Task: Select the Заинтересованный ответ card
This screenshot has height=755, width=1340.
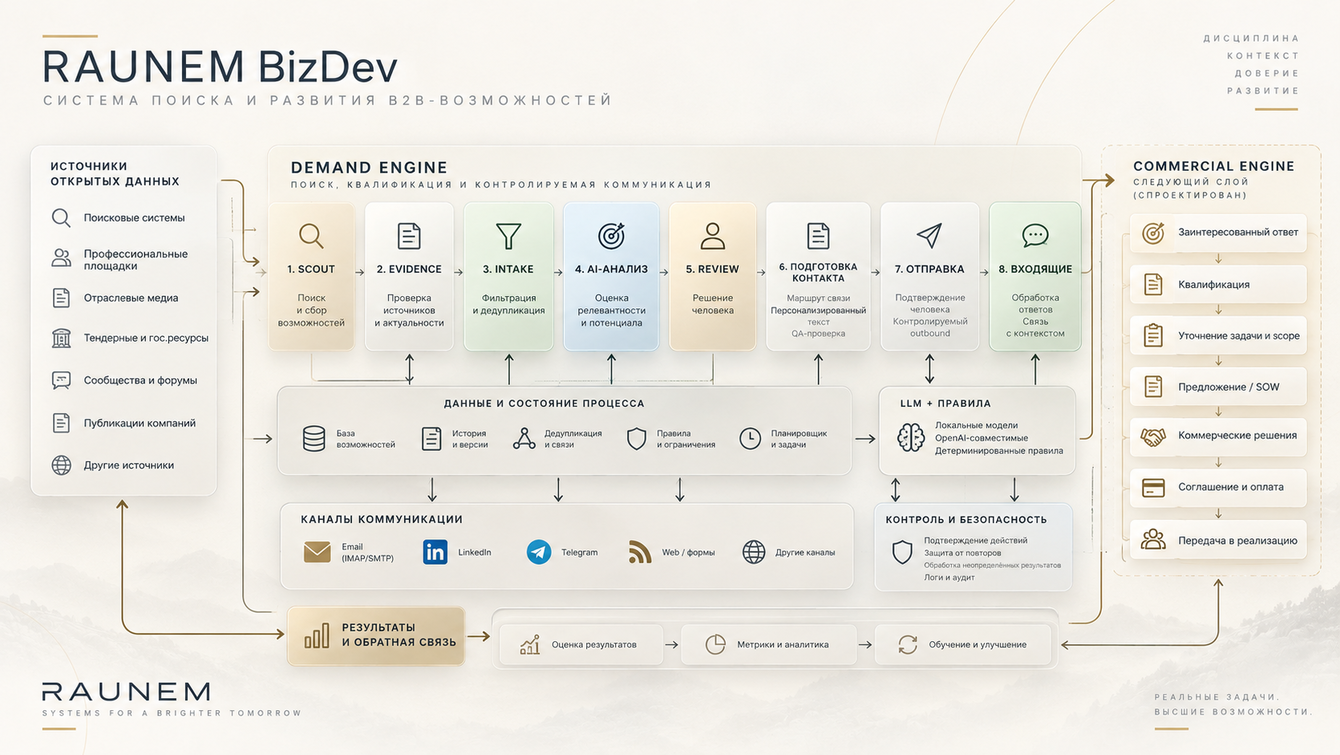Action: click(x=1218, y=233)
